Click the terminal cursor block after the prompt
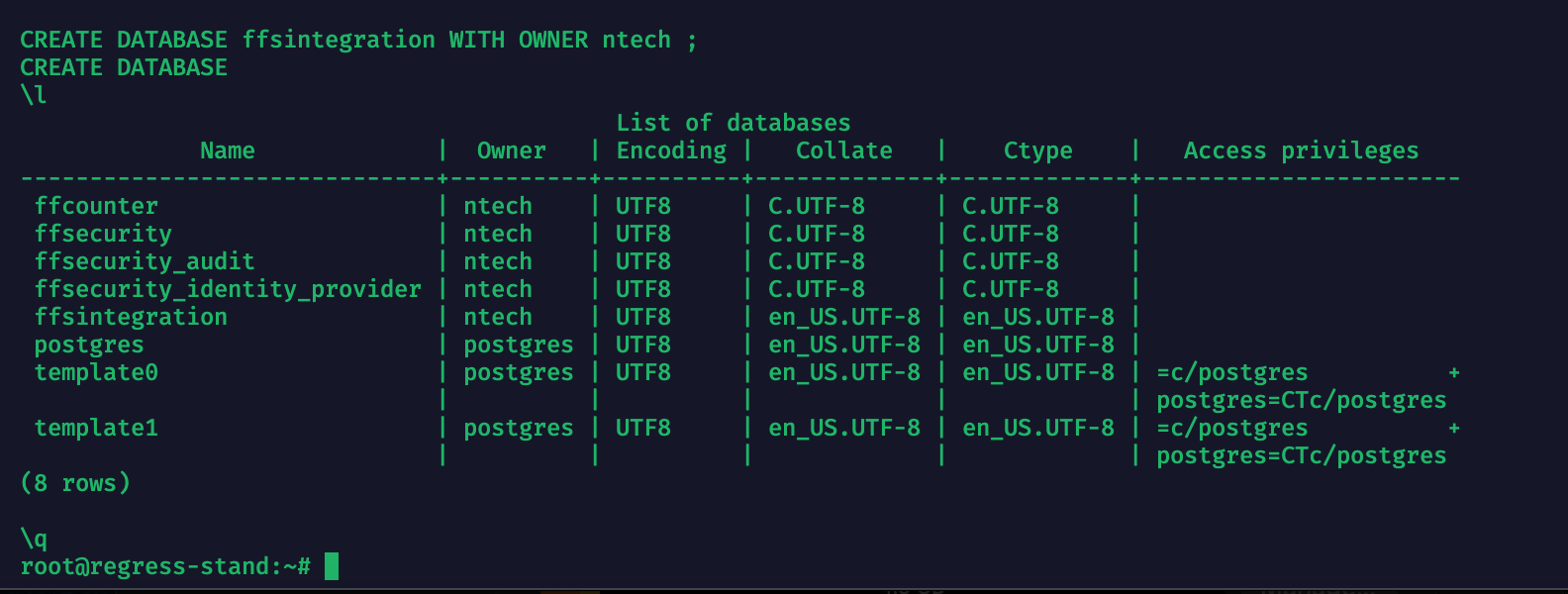1568x594 pixels. point(332,566)
